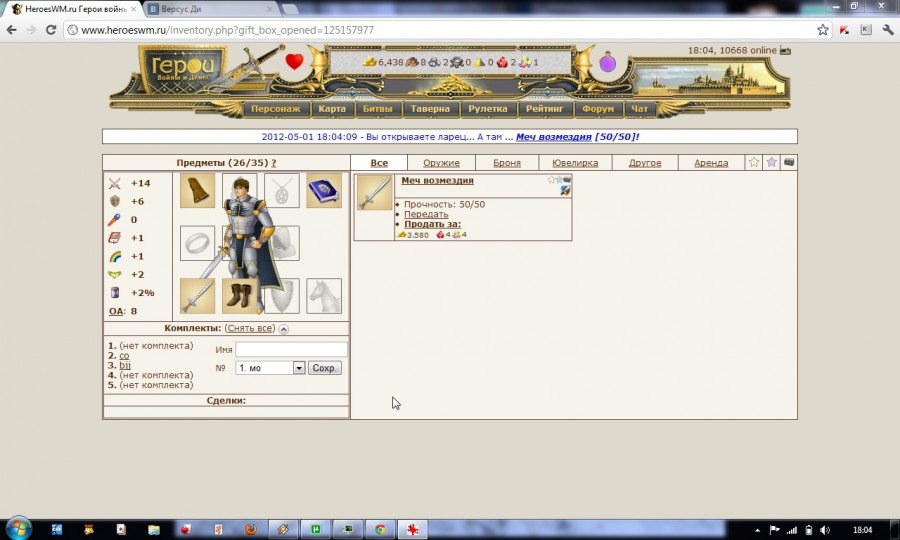900x540 pixels.
Task: Load the set named bii
Action: (125, 366)
